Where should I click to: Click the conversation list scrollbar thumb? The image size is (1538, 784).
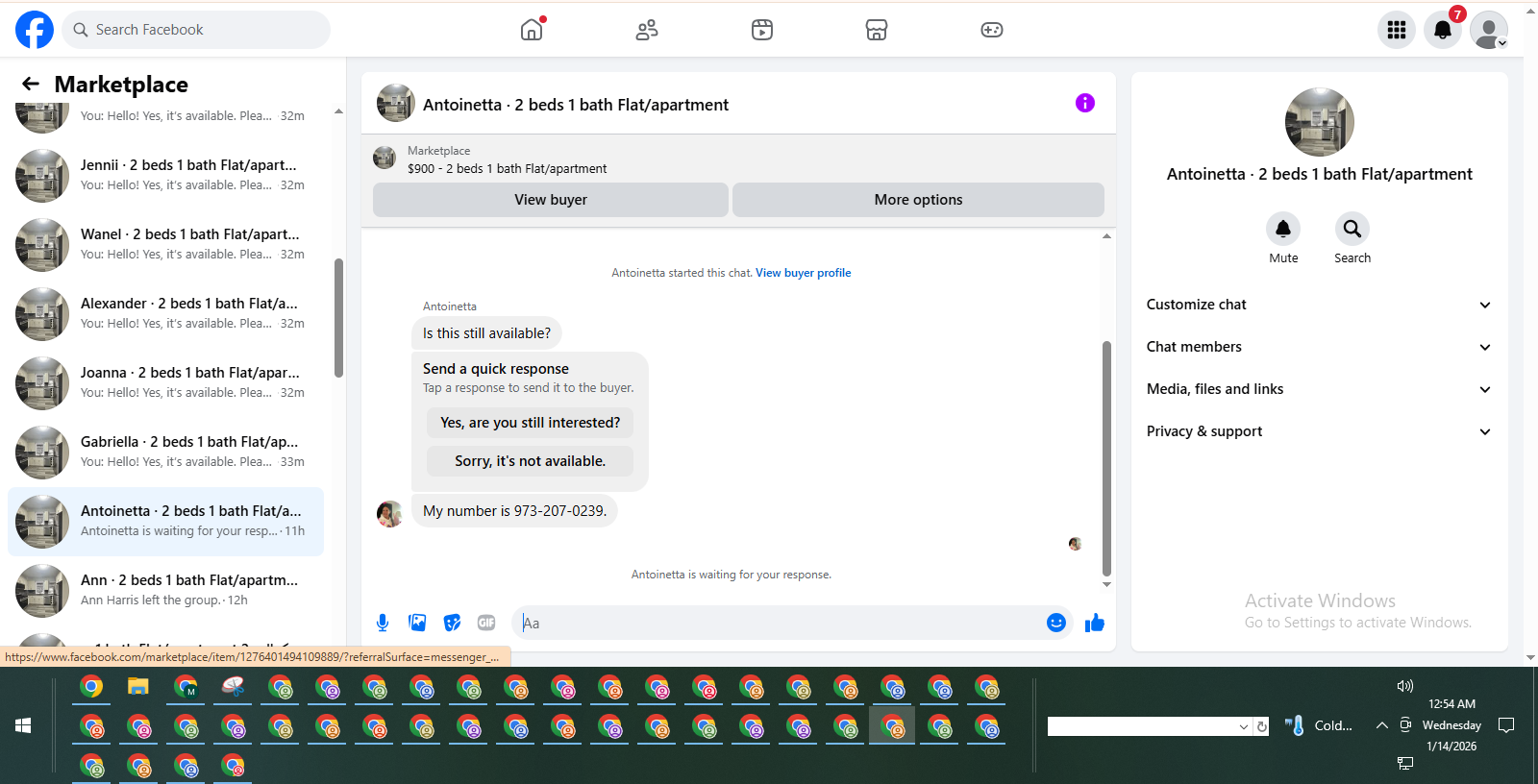338,318
